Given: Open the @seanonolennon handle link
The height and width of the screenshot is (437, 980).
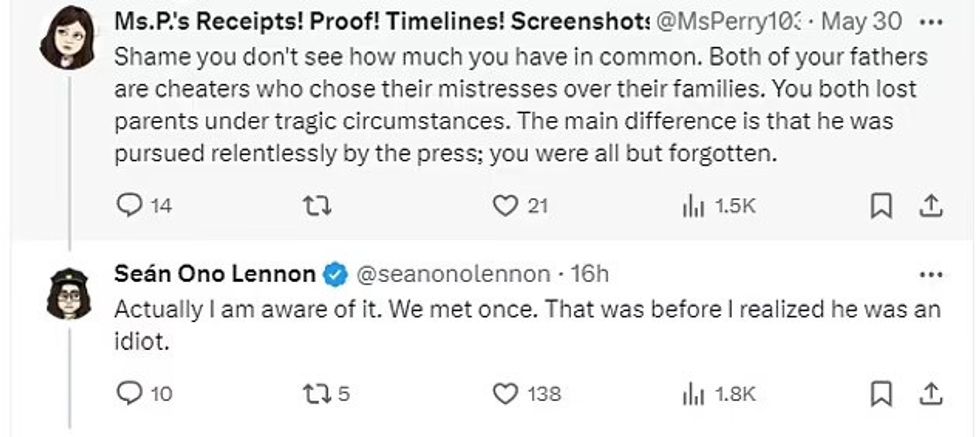Looking at the screenshot, I should coord(453,274).
